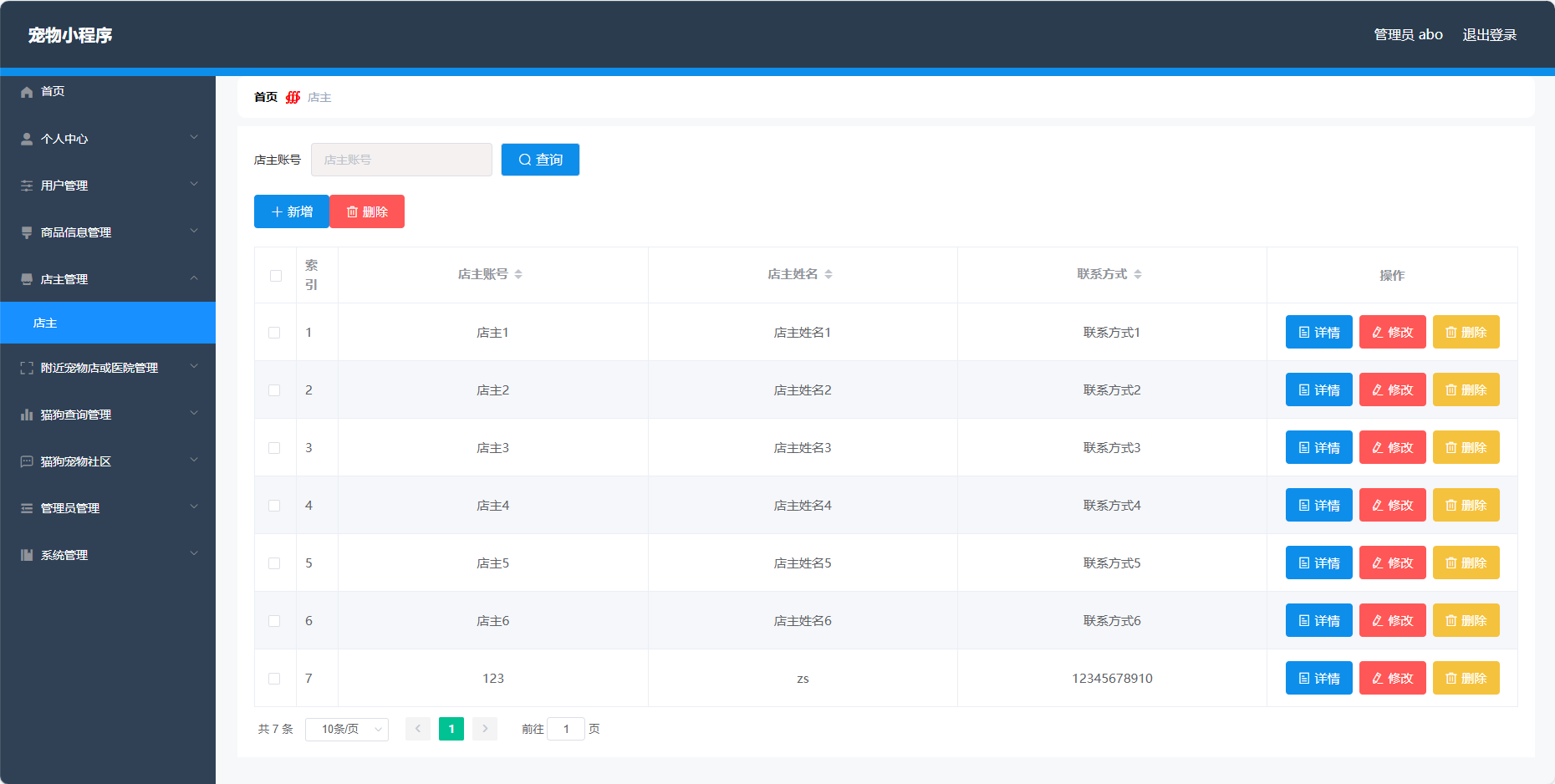Click the 查询 search button

[x=540, y=160]
